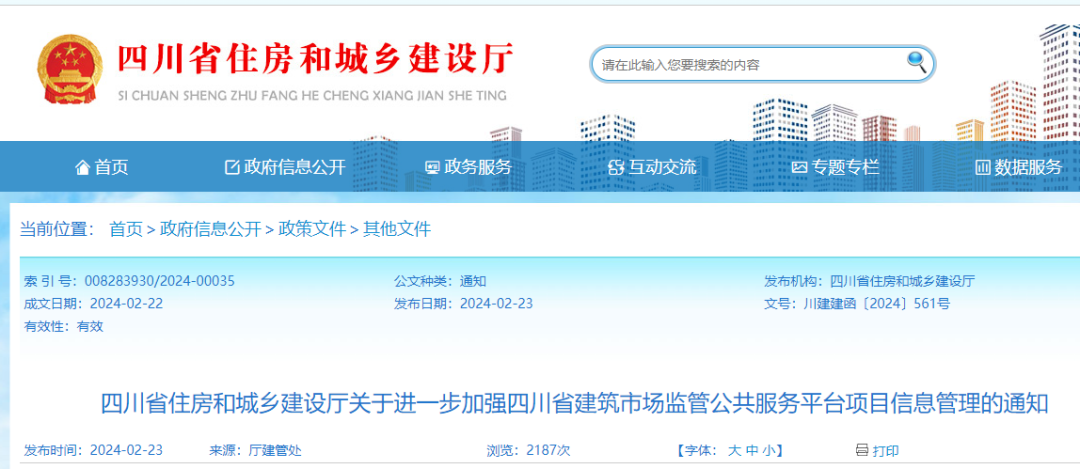Go to 首页 in the breadcrumb
Image resolution: width=1080 pixels, height=469 pixels.
pyautogui.click(x=126, y=229)
